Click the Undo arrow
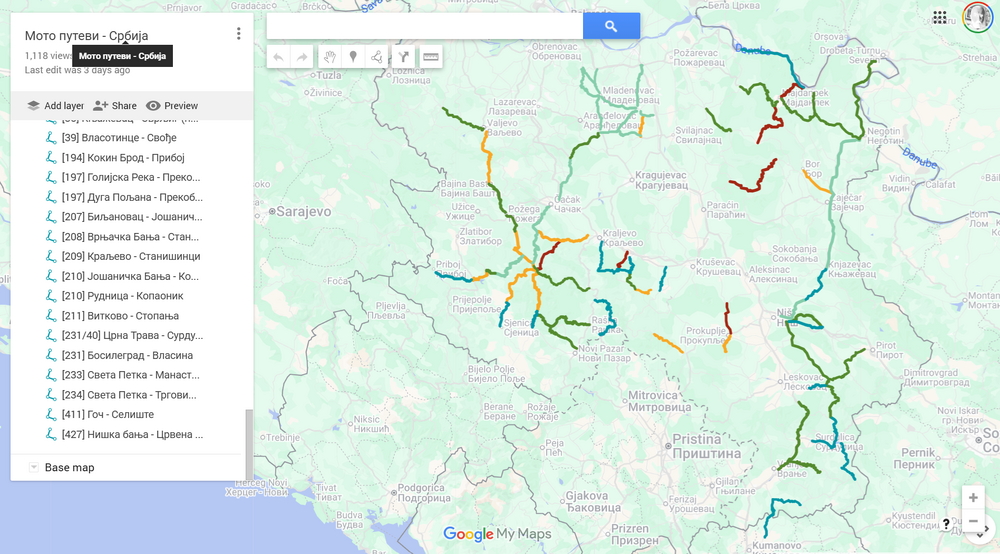Viewport: 1000px width, 554px height. click(x=278, y=57)
